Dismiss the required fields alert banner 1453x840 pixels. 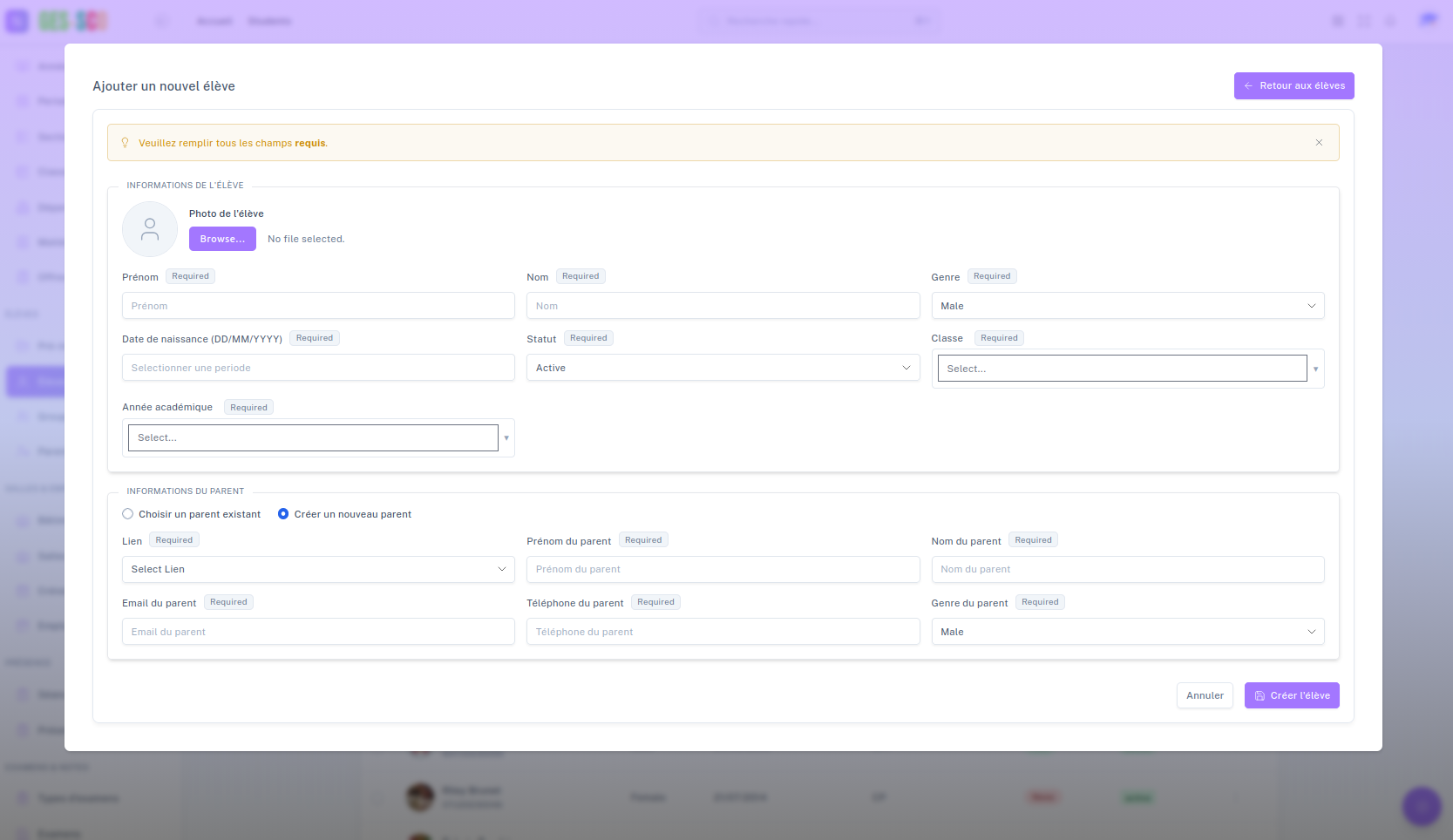pyautogui.click(x=1319, y=143)
